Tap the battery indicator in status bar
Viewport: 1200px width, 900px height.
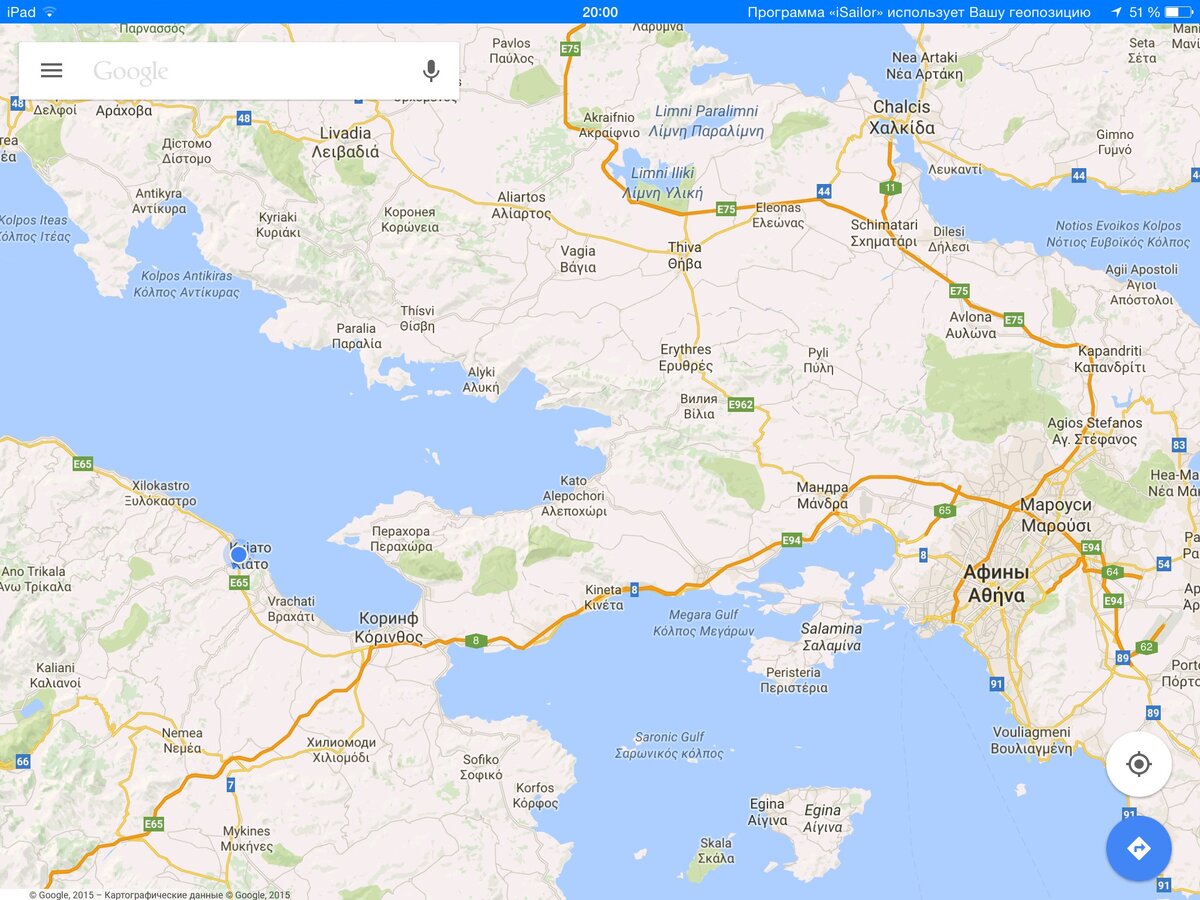[x=1178, y=12]
